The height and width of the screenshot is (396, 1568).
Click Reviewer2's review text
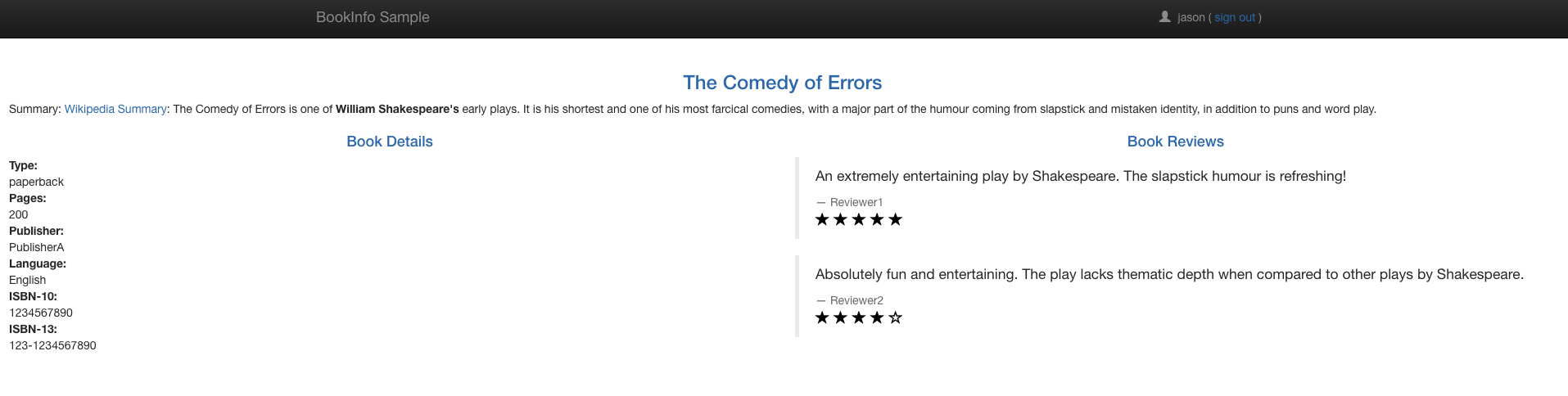[x=1169, y=274]
